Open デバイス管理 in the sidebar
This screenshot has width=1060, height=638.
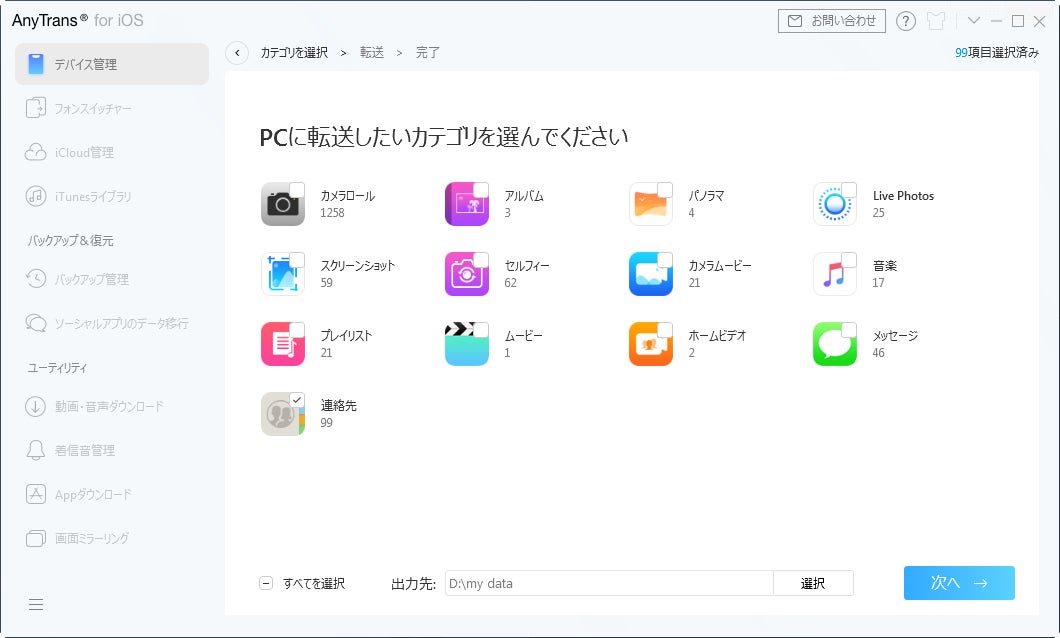click(x=112, y=64)
